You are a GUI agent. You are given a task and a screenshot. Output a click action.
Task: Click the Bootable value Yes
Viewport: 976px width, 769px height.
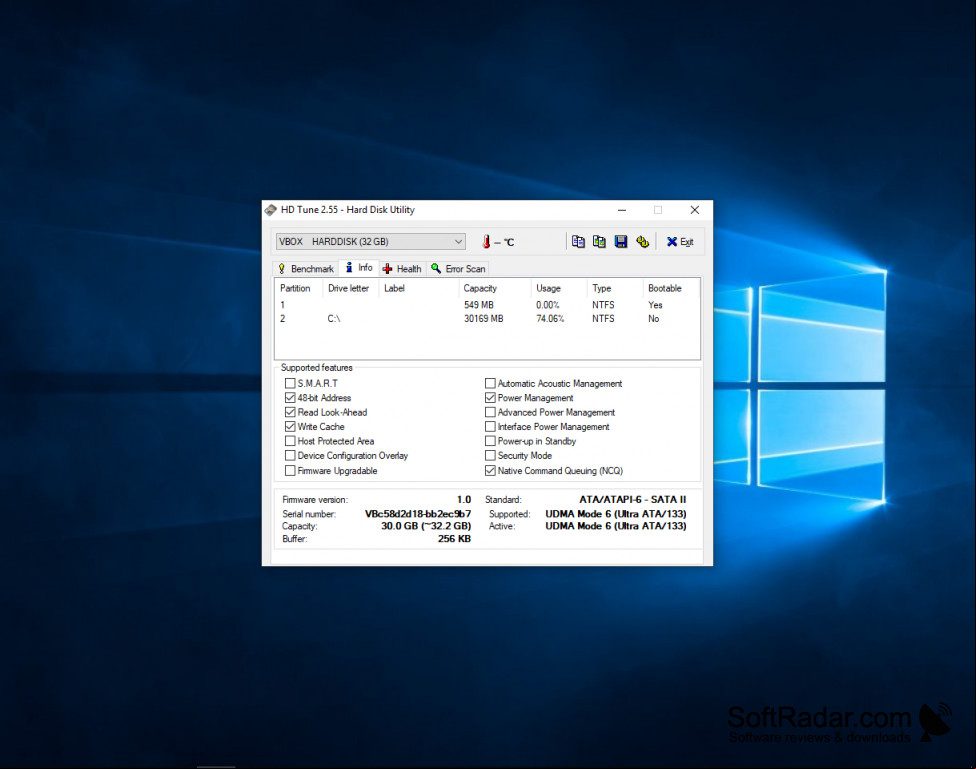pyautogui.click(x=655, y=305)
